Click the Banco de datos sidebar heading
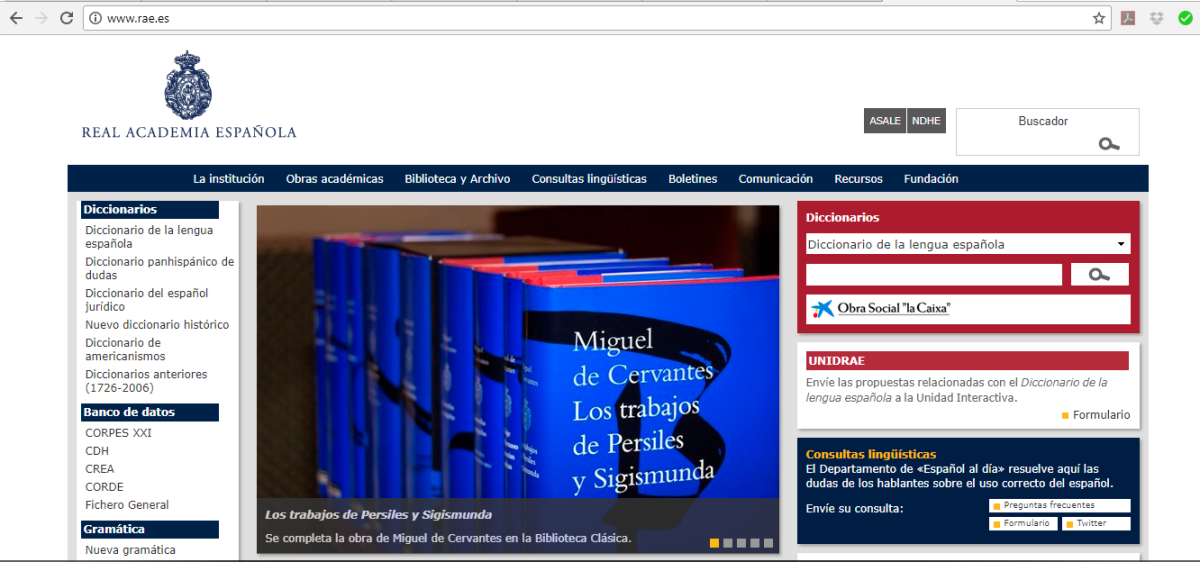The height and width of the screenshot is (562, 1200). (150, 412)
